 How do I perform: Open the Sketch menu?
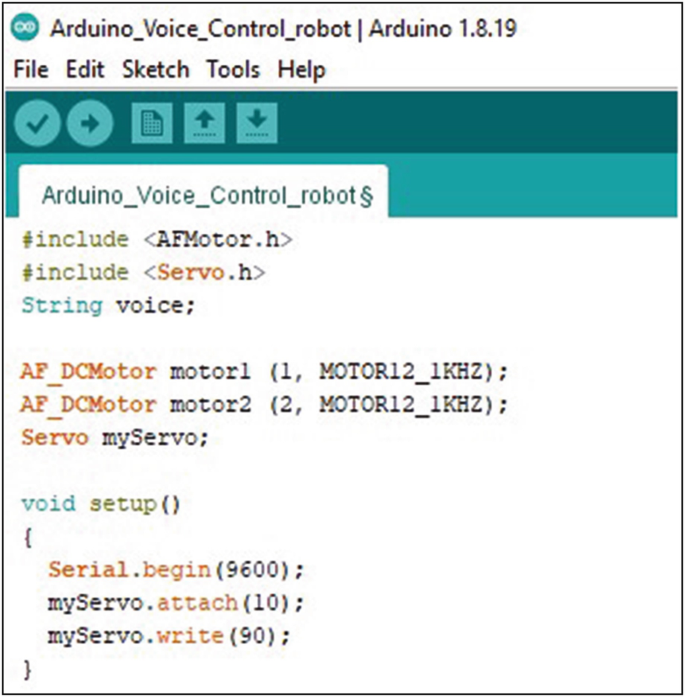tap(155, 70)
